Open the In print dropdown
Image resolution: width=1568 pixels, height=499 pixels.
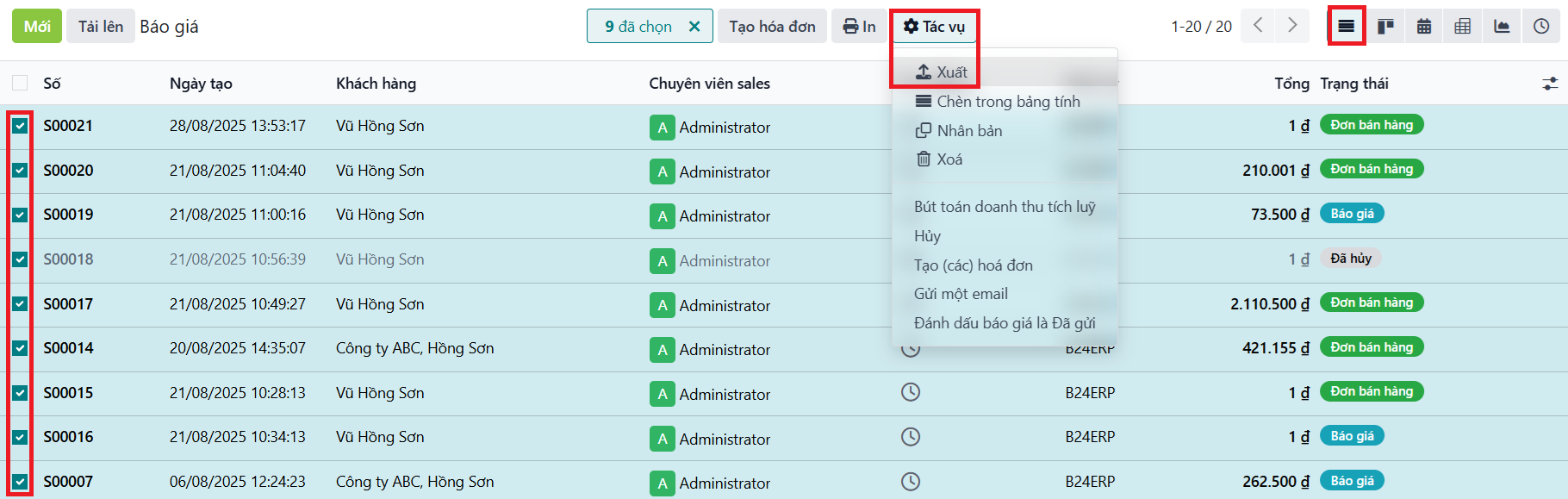click(x=859, y=27)
